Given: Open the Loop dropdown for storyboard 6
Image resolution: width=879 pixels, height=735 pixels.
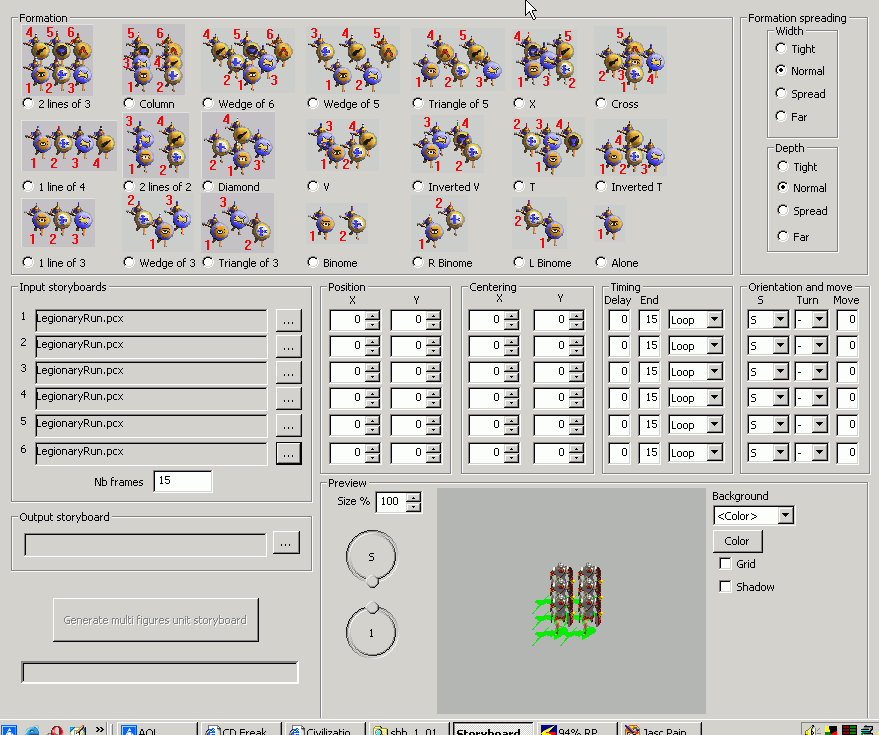Looking at the screenshot, I should tap(714, 452).
